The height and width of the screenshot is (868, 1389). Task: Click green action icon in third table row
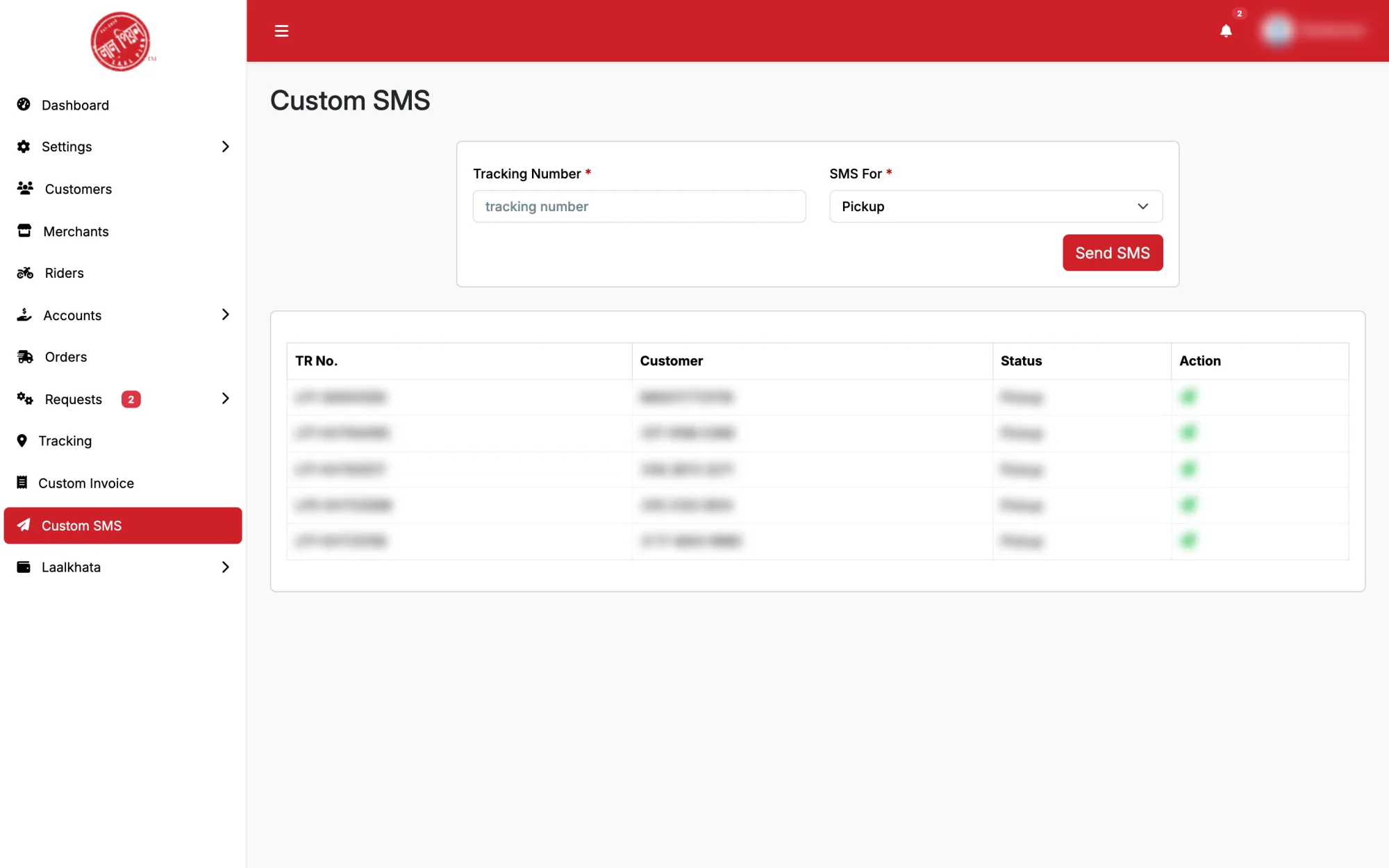1188,469
